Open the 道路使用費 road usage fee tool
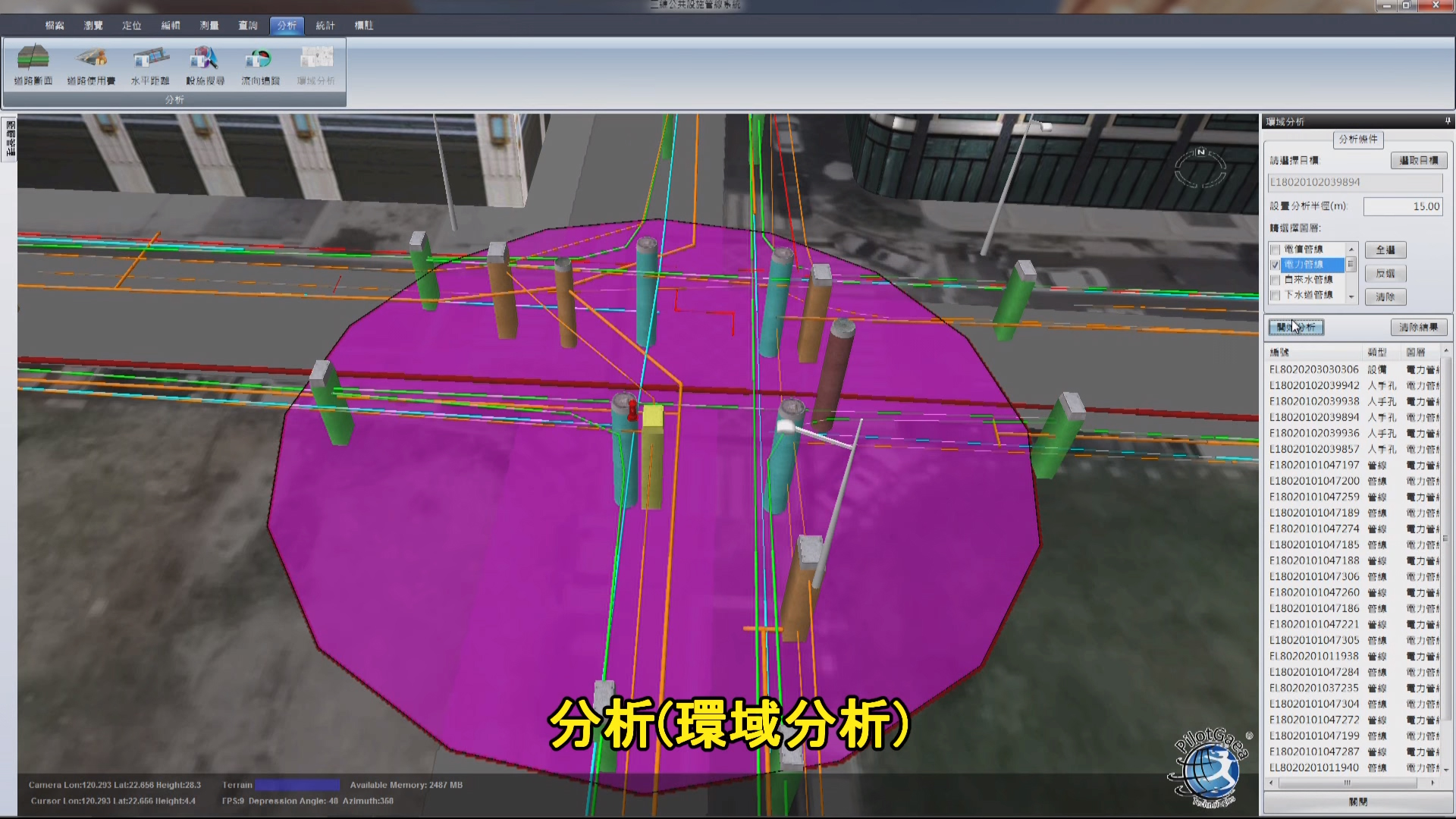Image resolution: width=1456 pixels, height=819 pixels. (91, 65)
